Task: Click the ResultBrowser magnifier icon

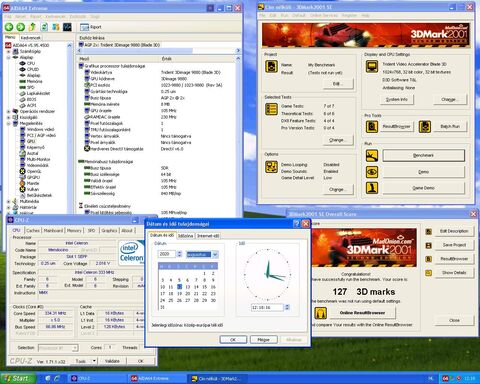Action: pyautogui.click(x=372, y=127)
